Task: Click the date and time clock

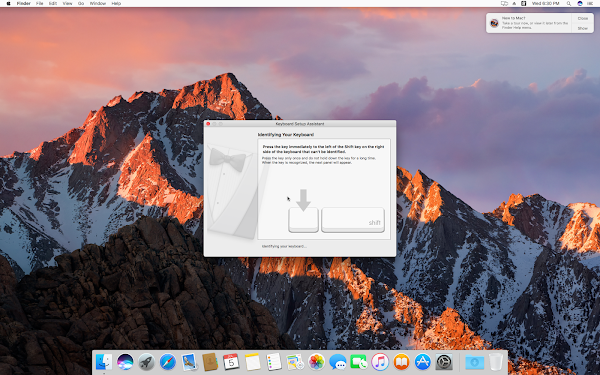Action: point(546,3)
